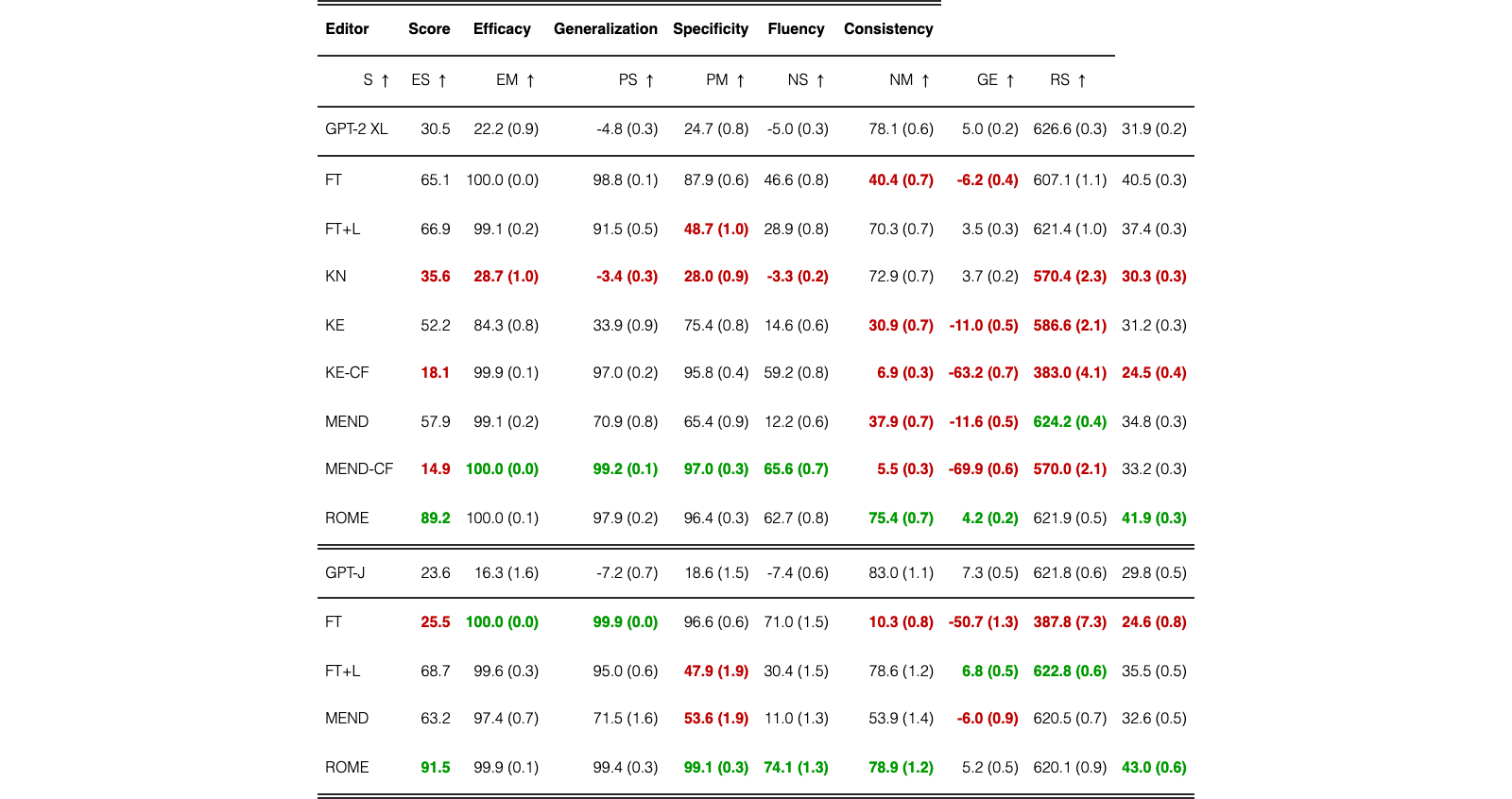
Task: Select the value "570.4 (2.3)"
Action: [1070, 277]
